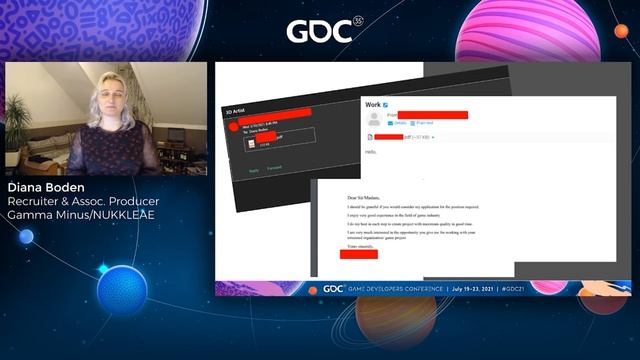Image resolution: width=640 pixels, height=360 pixels.
Task: Open the PDF attachment icon in dark email
Action: pyautogui.click(x=251, y=144)
